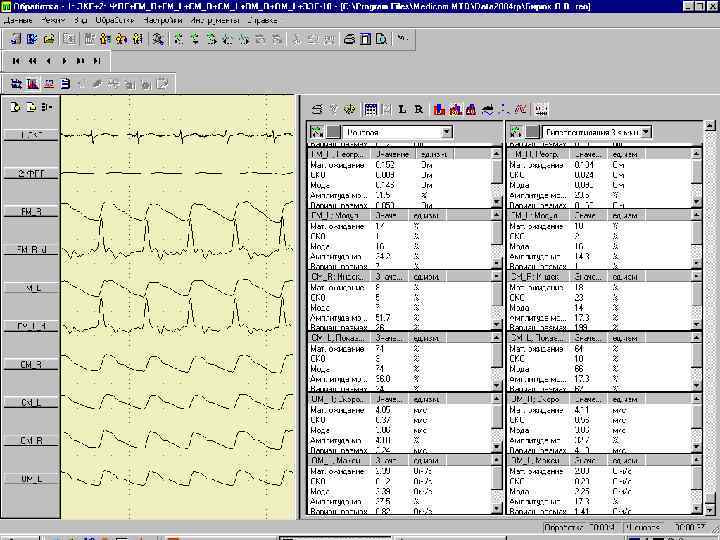Click the red waveform curve icon in results toolbar
The width and height of the screenshot is (720, 540).
[520, 109]
